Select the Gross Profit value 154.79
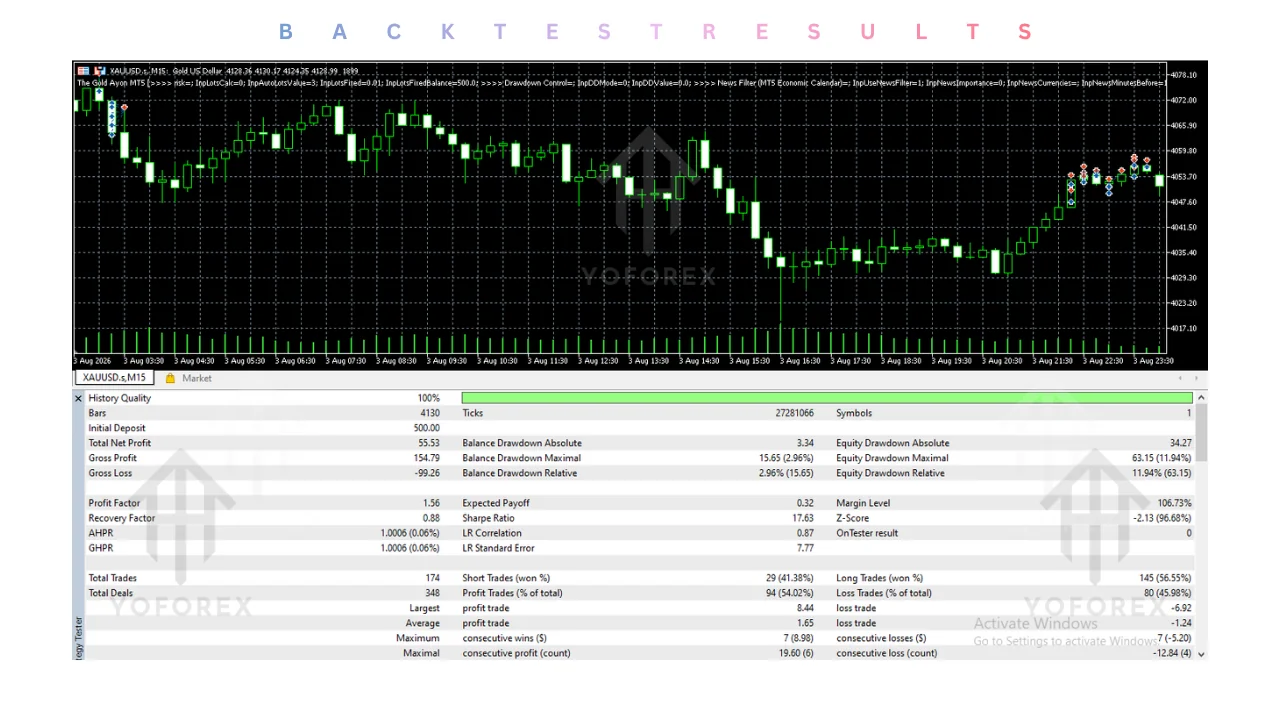1280x720 pixels. [427, 458]
